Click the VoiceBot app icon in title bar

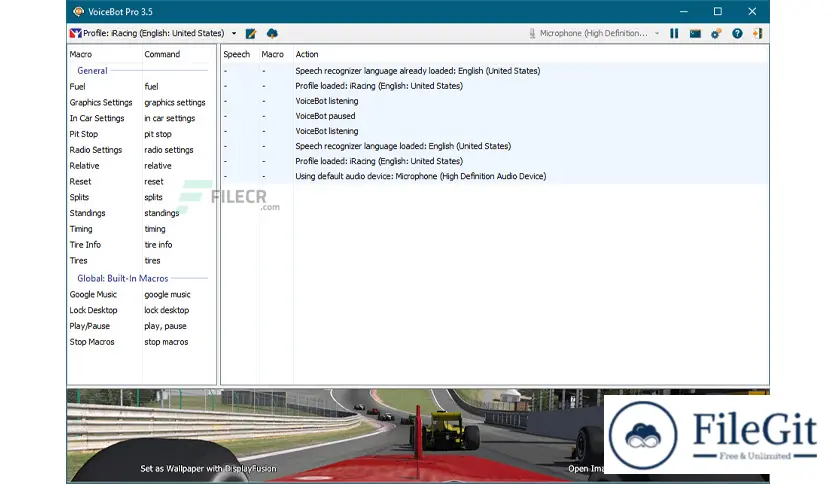click(78, 11)
